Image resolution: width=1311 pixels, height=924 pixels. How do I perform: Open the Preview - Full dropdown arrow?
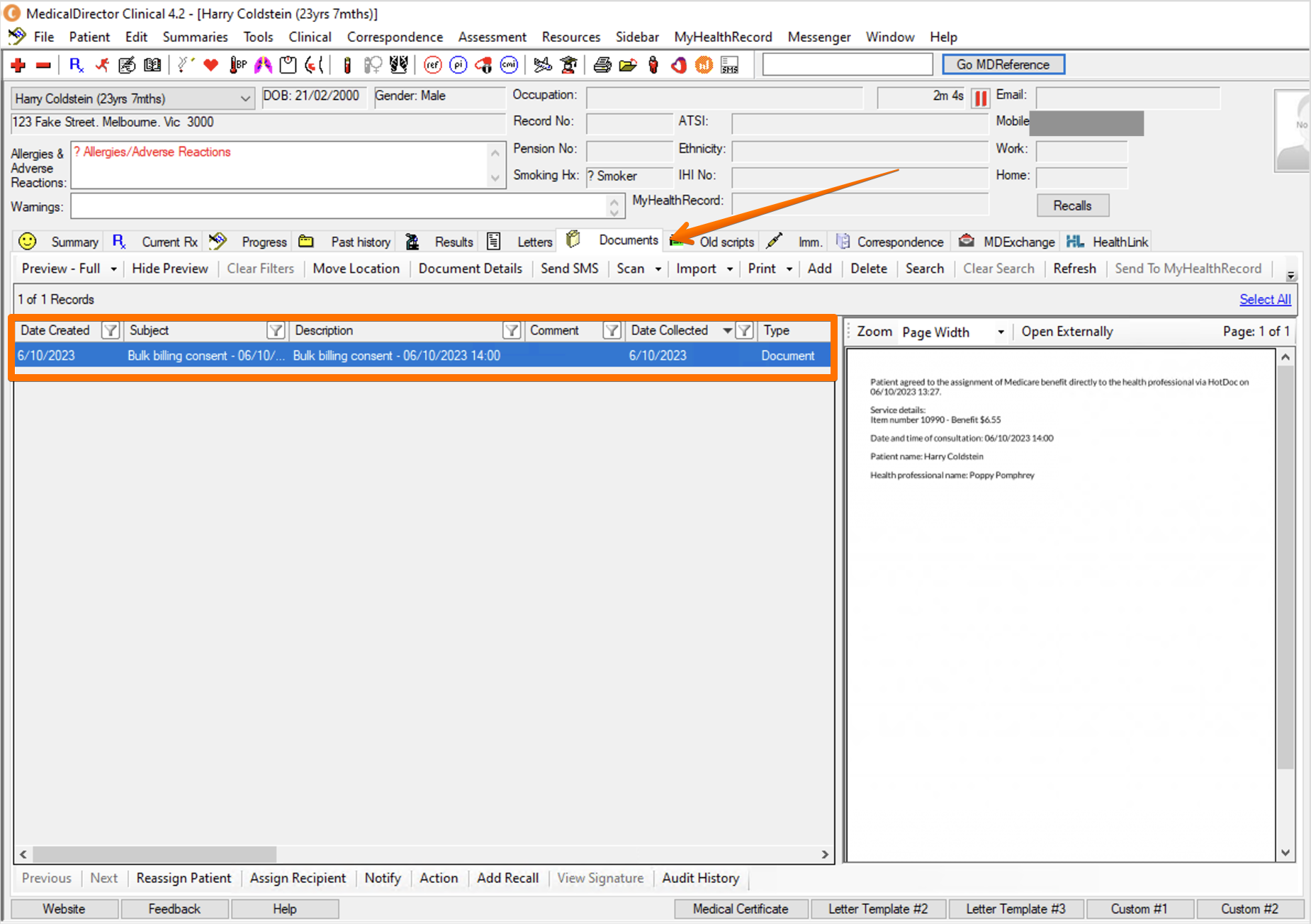(x=113, y=269)
